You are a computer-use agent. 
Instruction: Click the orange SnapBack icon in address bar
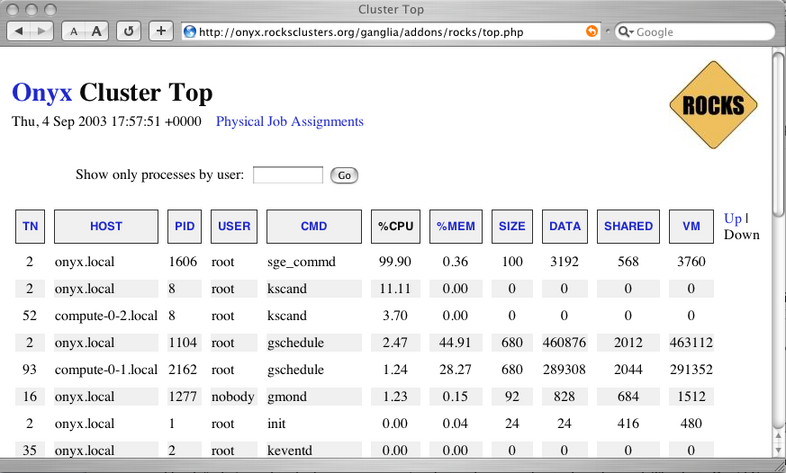point(592,32)
